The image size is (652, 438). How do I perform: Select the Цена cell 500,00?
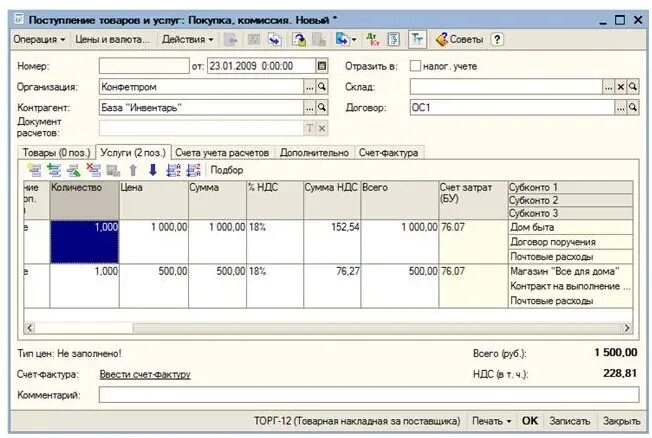point(154,286)
